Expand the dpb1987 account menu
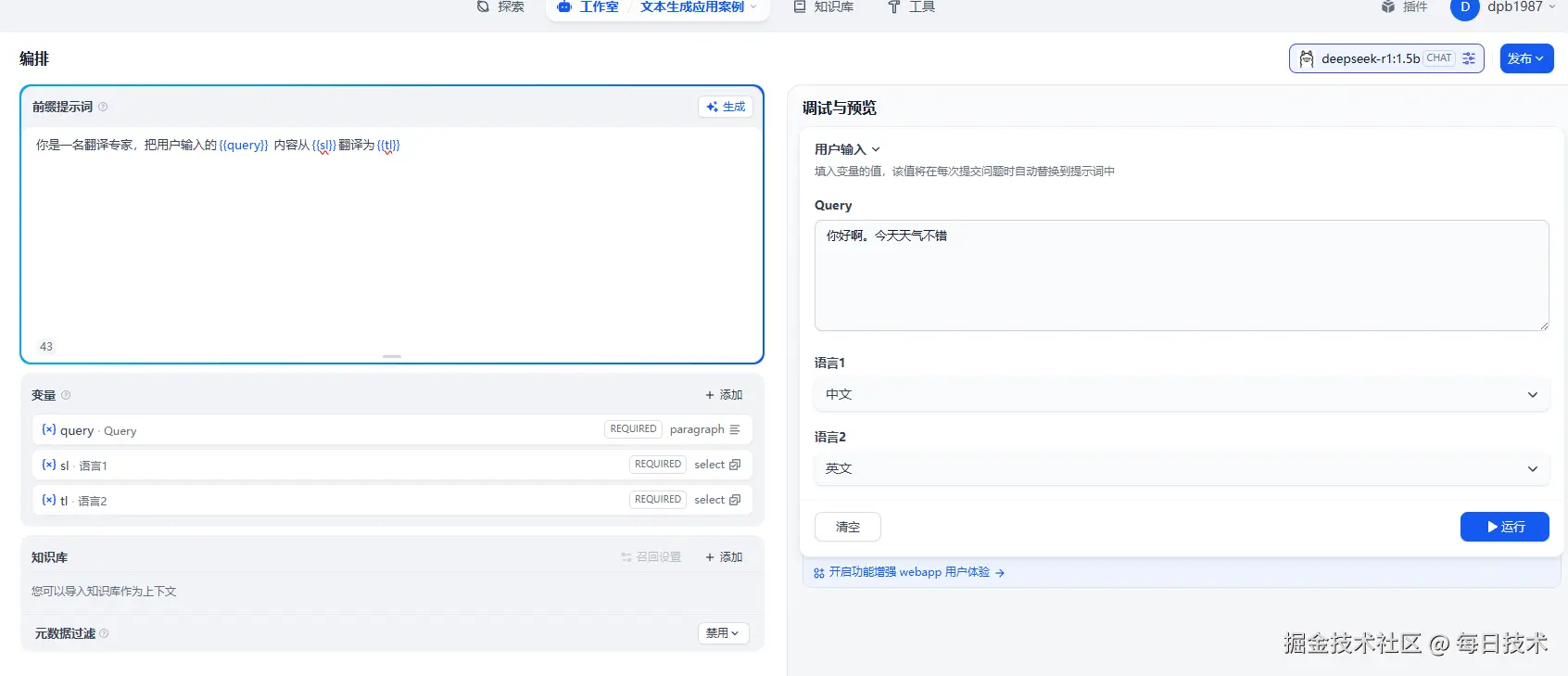The image size is (1568, 676). [1521, 6]
